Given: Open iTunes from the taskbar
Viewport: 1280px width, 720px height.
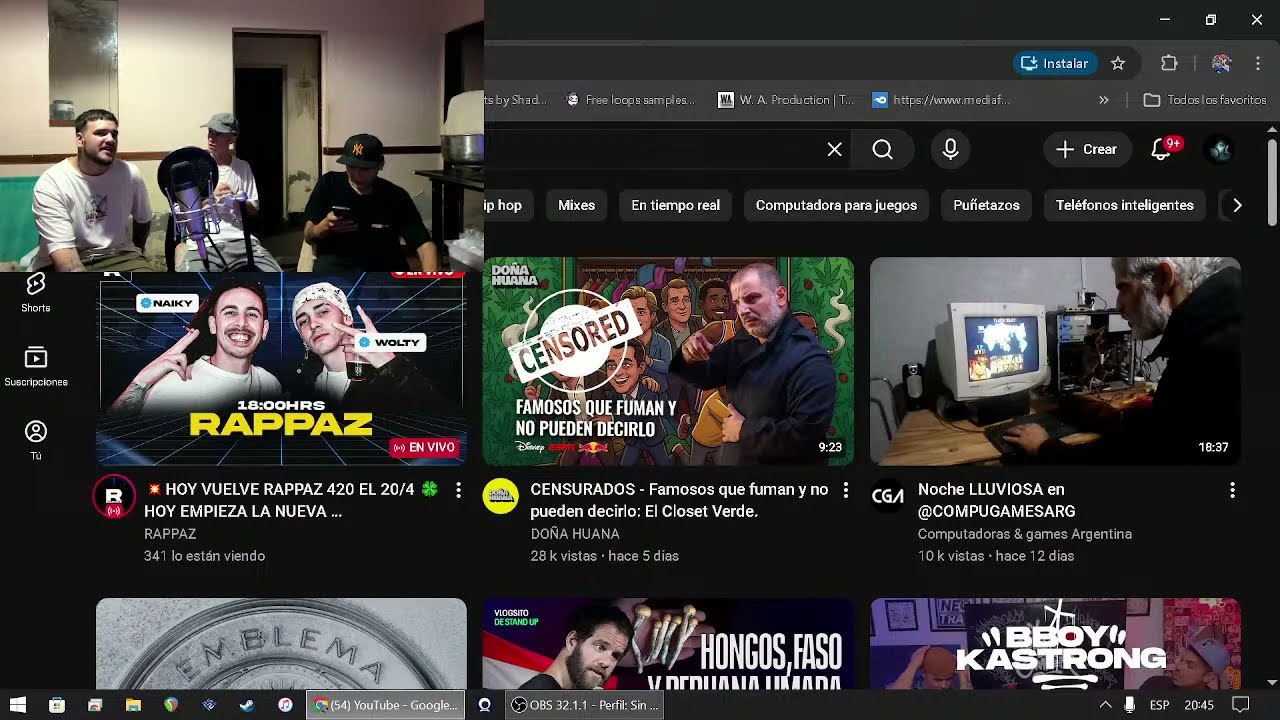Looking at the screenshot, I should click(285, 705).
